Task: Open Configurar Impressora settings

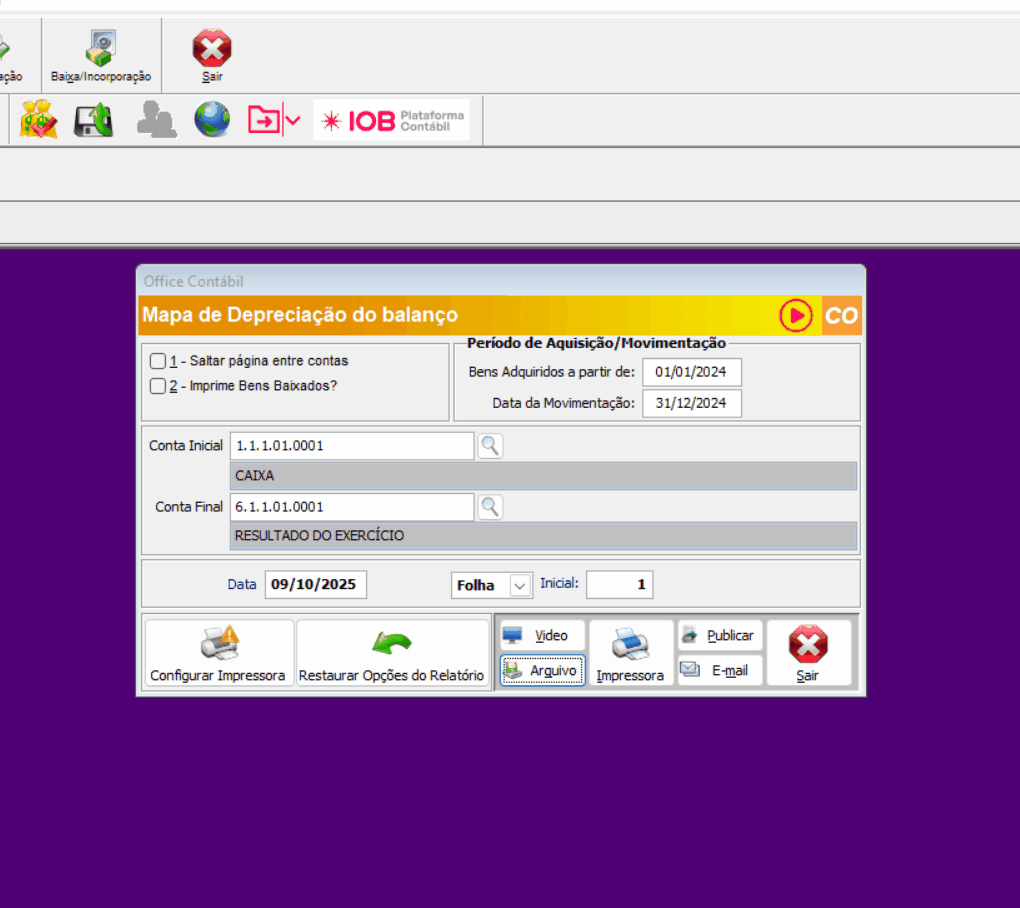Action: click(x=218, y=653)
